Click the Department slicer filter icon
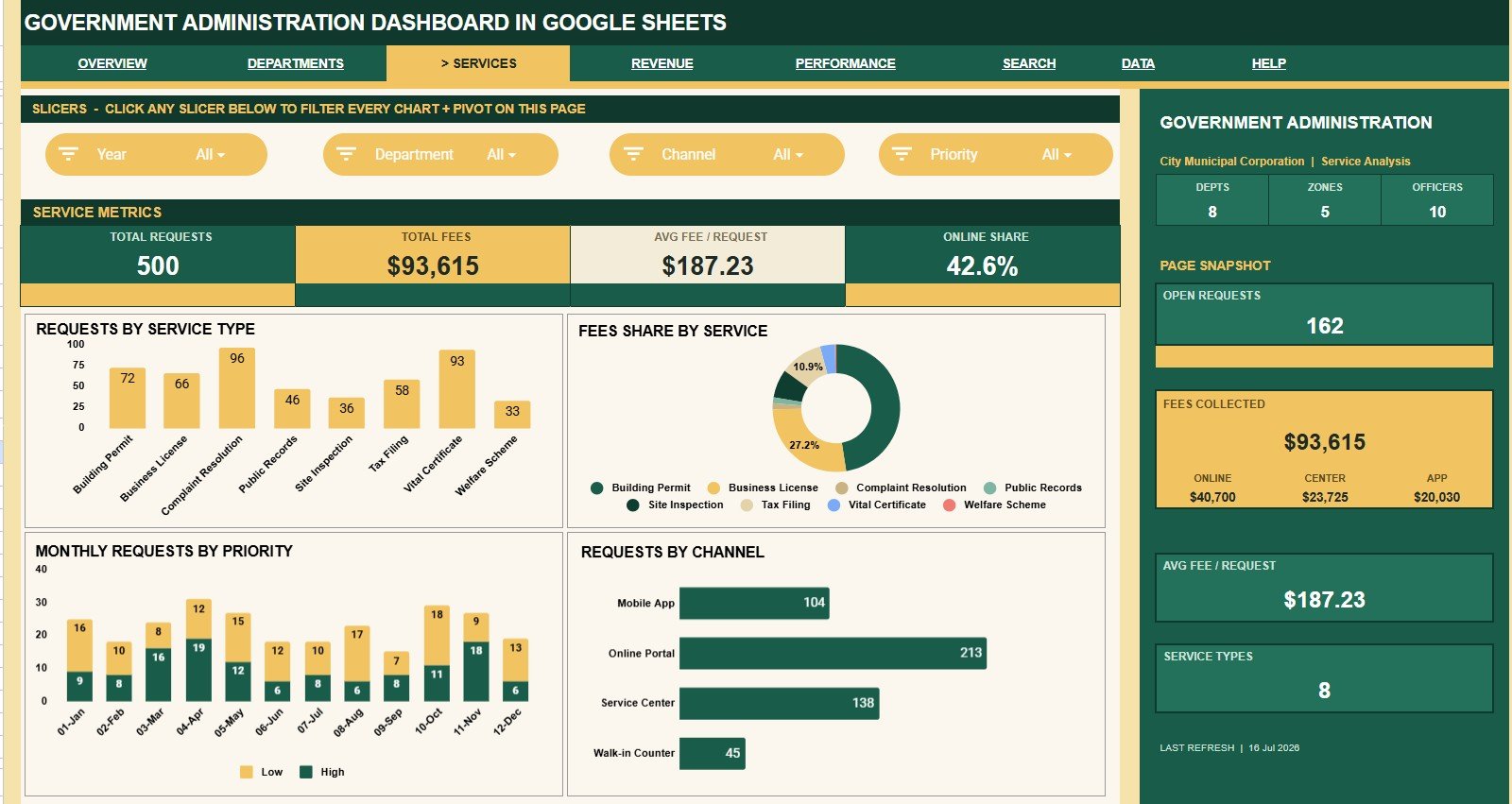Viewport: 1512px width, 804px height. click(x=347, y=154)
